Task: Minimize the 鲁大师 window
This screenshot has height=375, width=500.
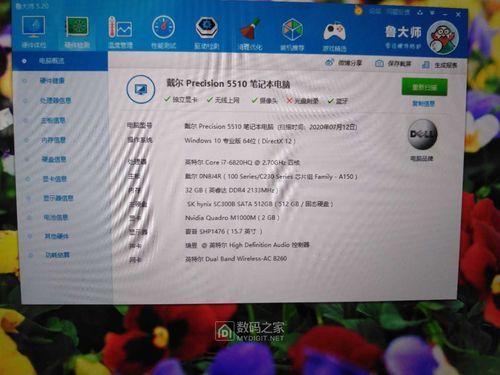Action: (x=445, y=14)
